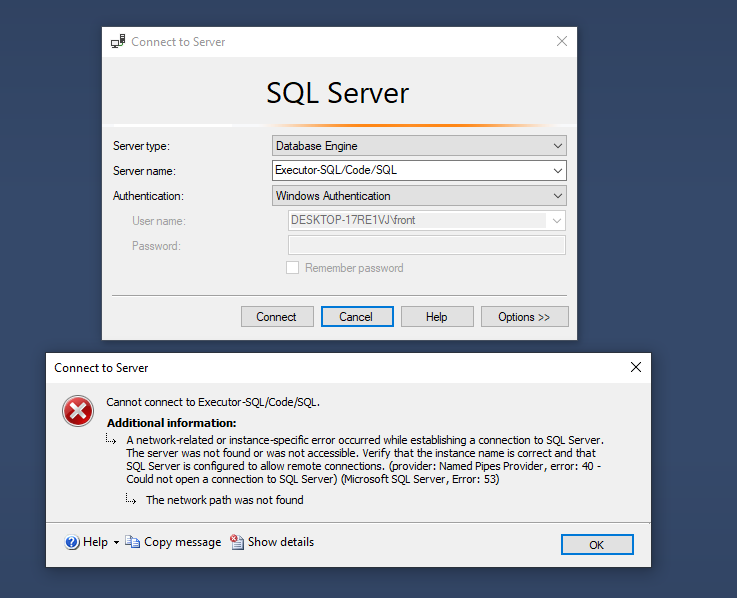The height and width of the screenshot is (598, 737).
Task: Click the arrow beside network-related error text
Action: point(111,439)
